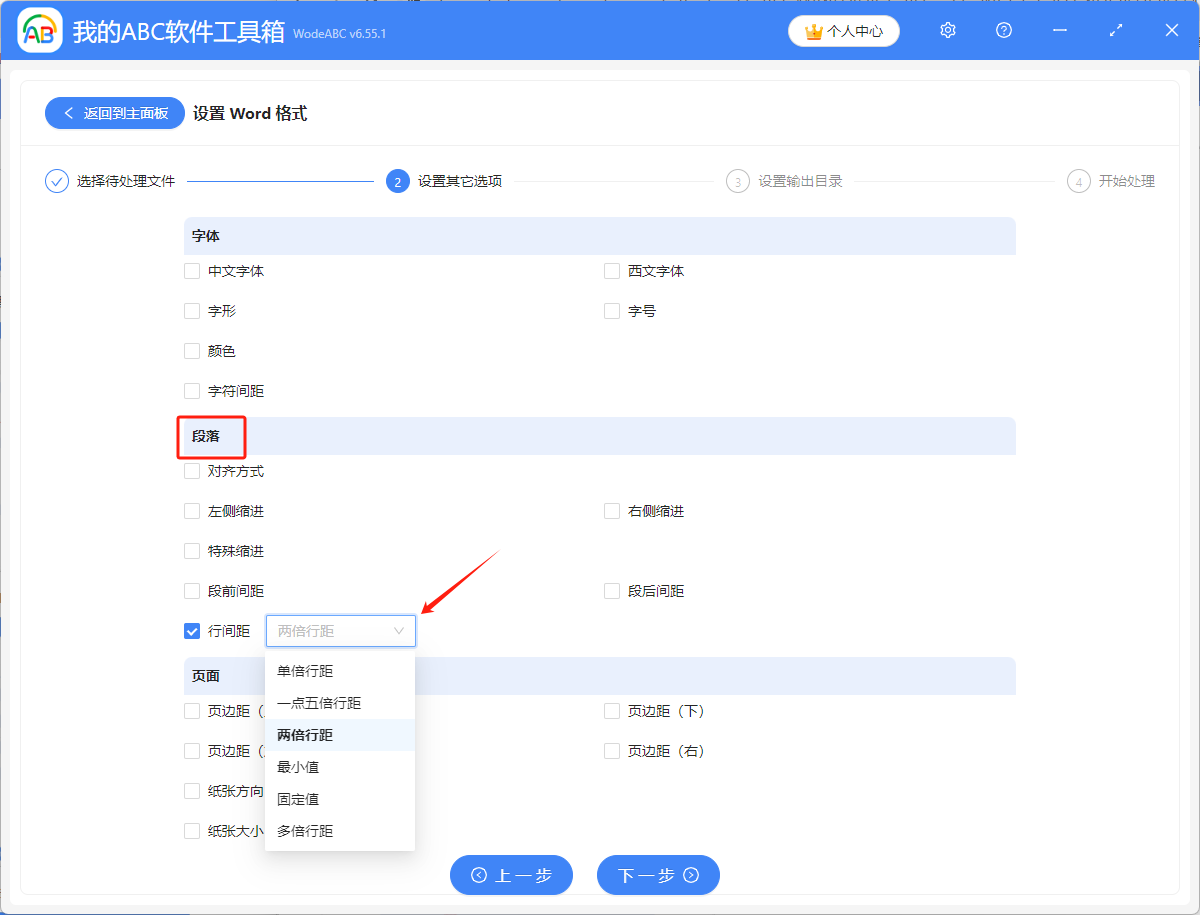Click the back arrow on 返回到主面板

point(67,113)
